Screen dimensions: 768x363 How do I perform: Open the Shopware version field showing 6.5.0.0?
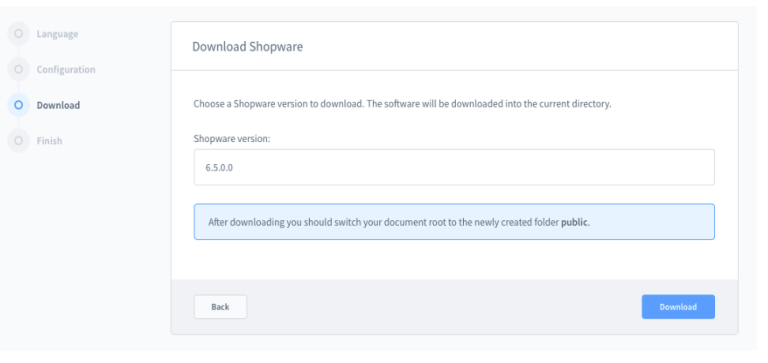pos(454,168)
